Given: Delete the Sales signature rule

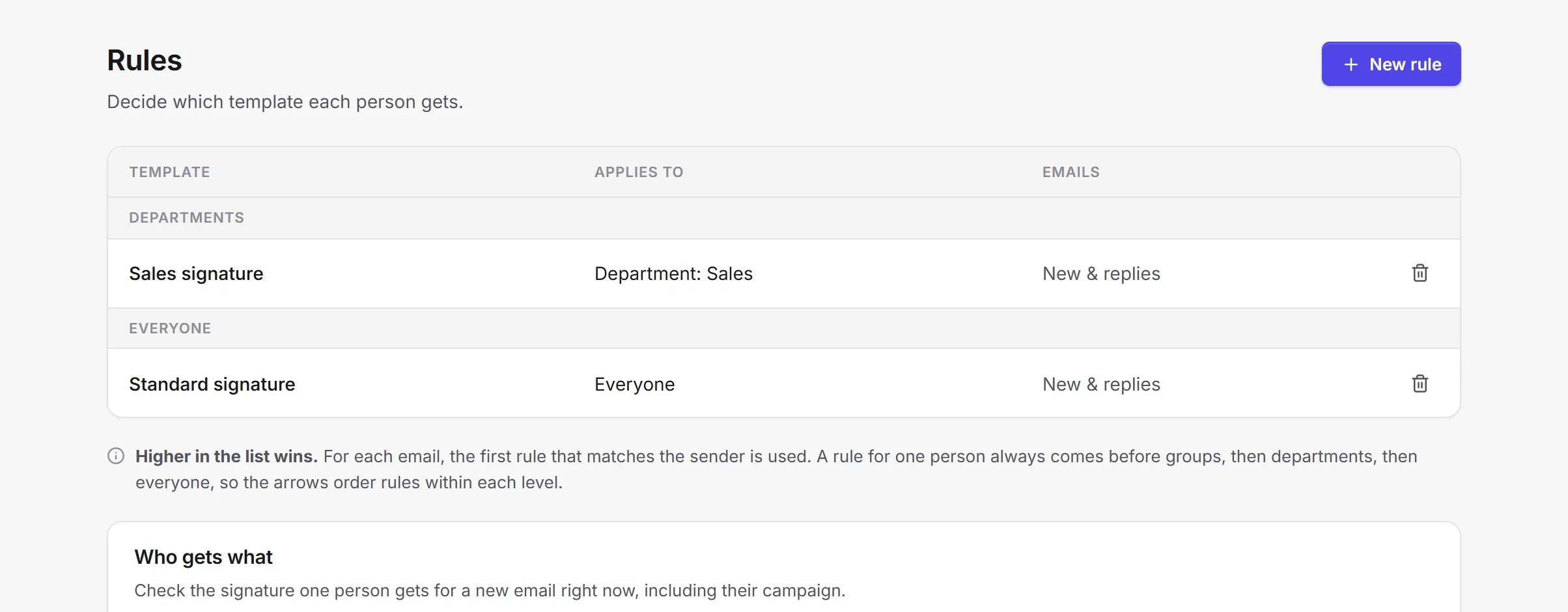Looking at the screenshot, I should [1420, 273].
